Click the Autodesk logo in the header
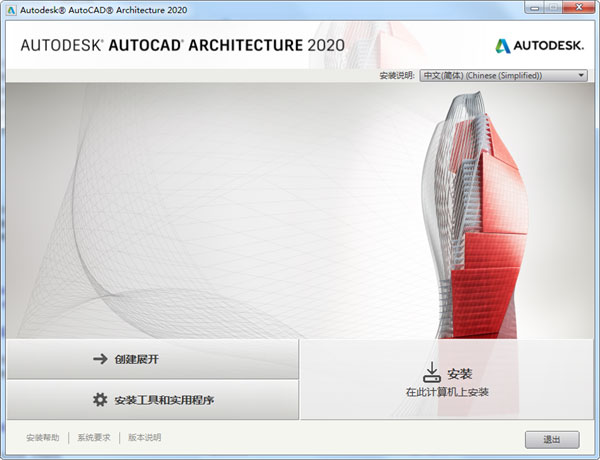Image resolution: width=600 pixels, height=460 pixels. (x=539, y=45)
